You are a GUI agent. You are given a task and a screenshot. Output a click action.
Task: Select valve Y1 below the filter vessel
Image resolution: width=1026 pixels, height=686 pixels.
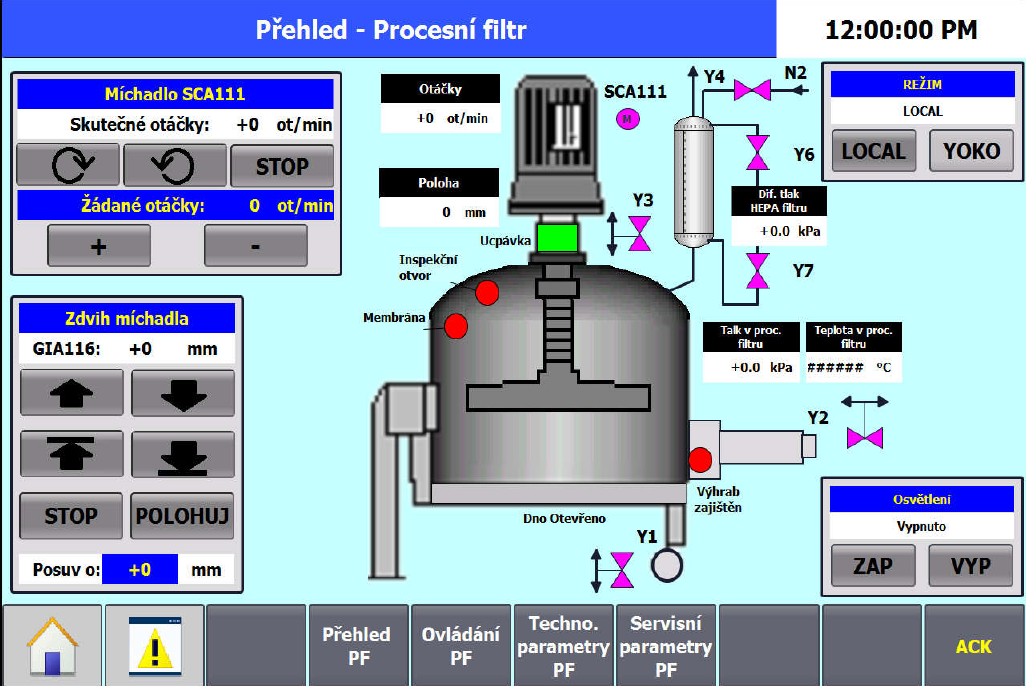[622, 571]
